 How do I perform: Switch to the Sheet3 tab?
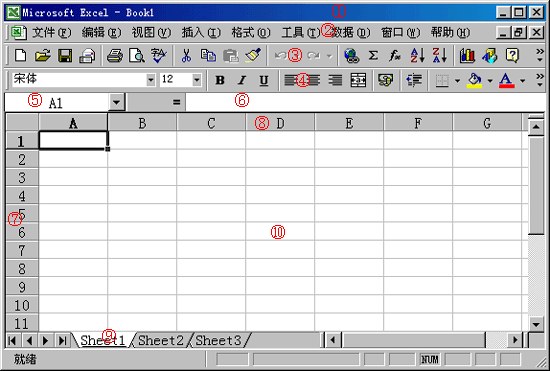click(x=218, y=340)
